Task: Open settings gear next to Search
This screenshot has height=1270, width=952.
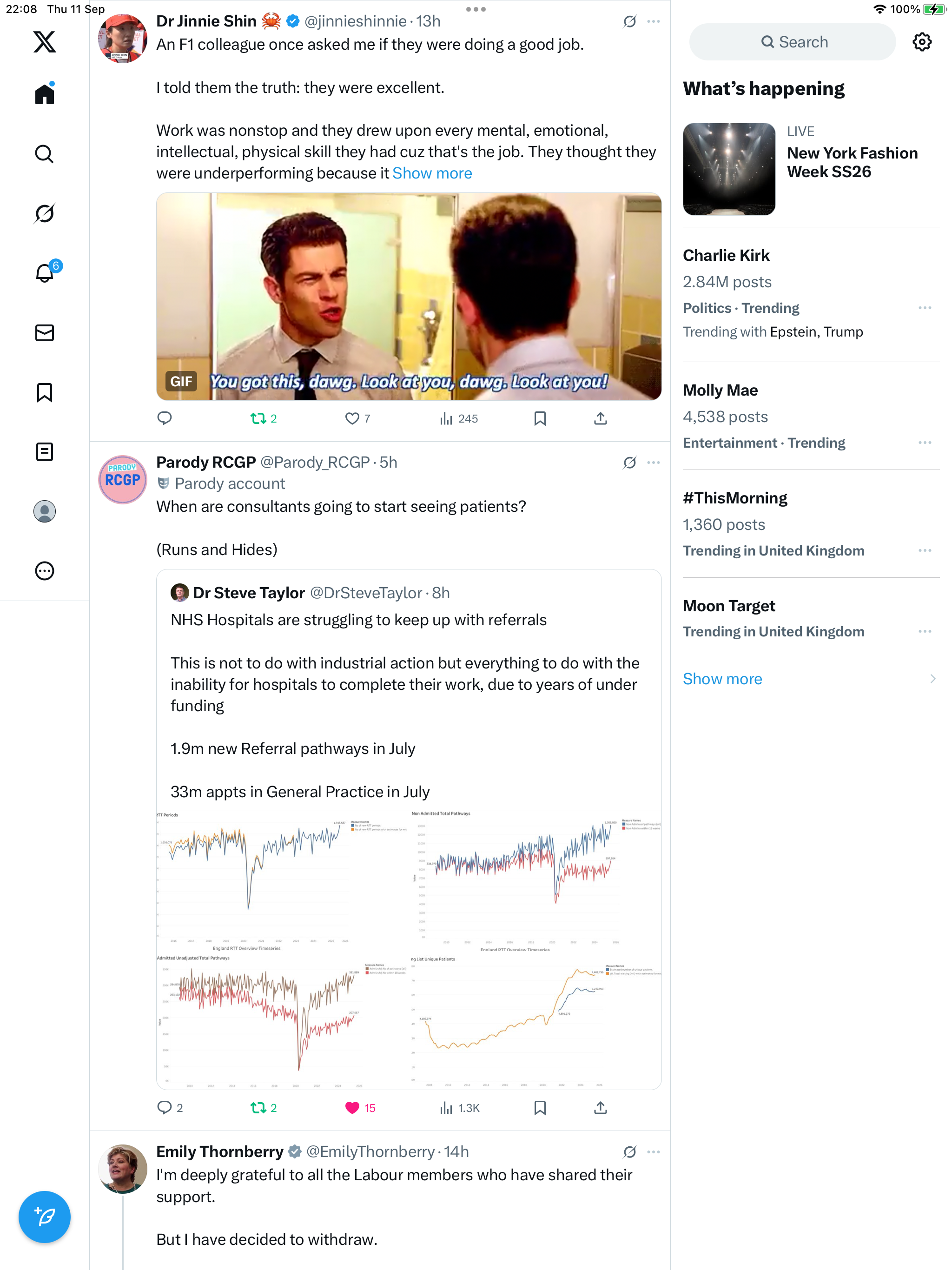Action: pyautogui.click(x=922, y=42)
